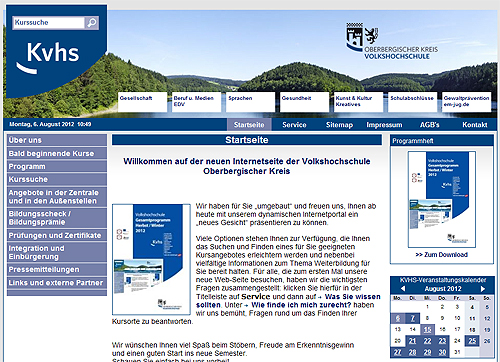Open the Schulabschlüsse category tab
This screenshot has width=500, height=362.
[x=412, y=102]
